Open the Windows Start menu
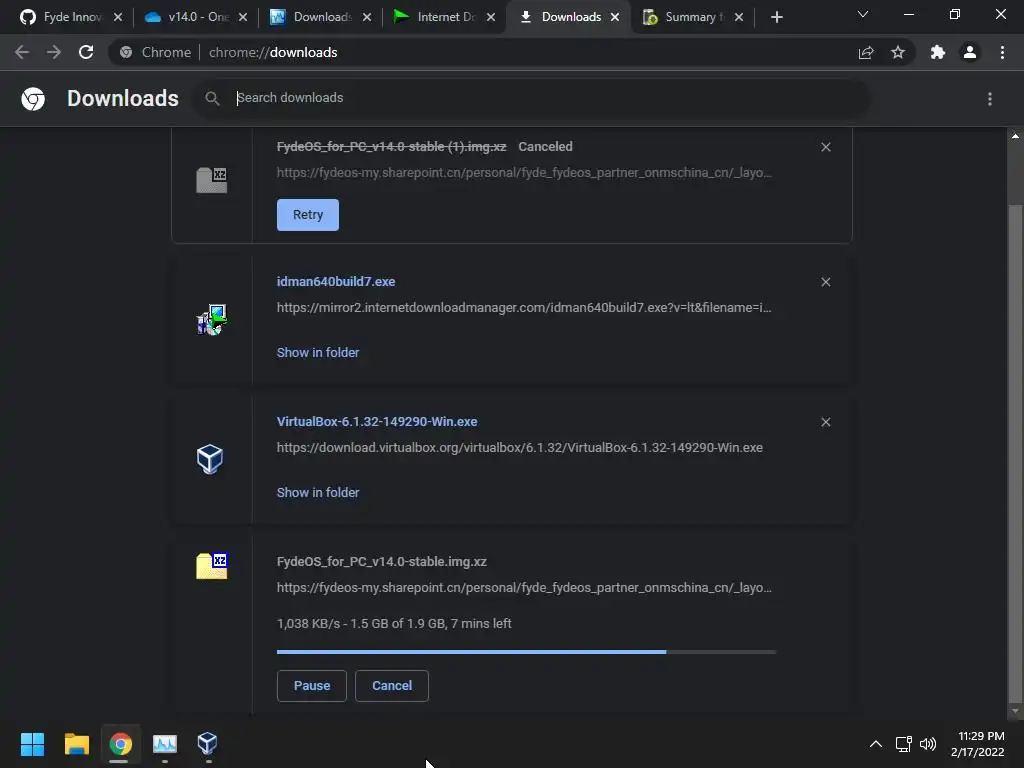 [x=32, y=744]
